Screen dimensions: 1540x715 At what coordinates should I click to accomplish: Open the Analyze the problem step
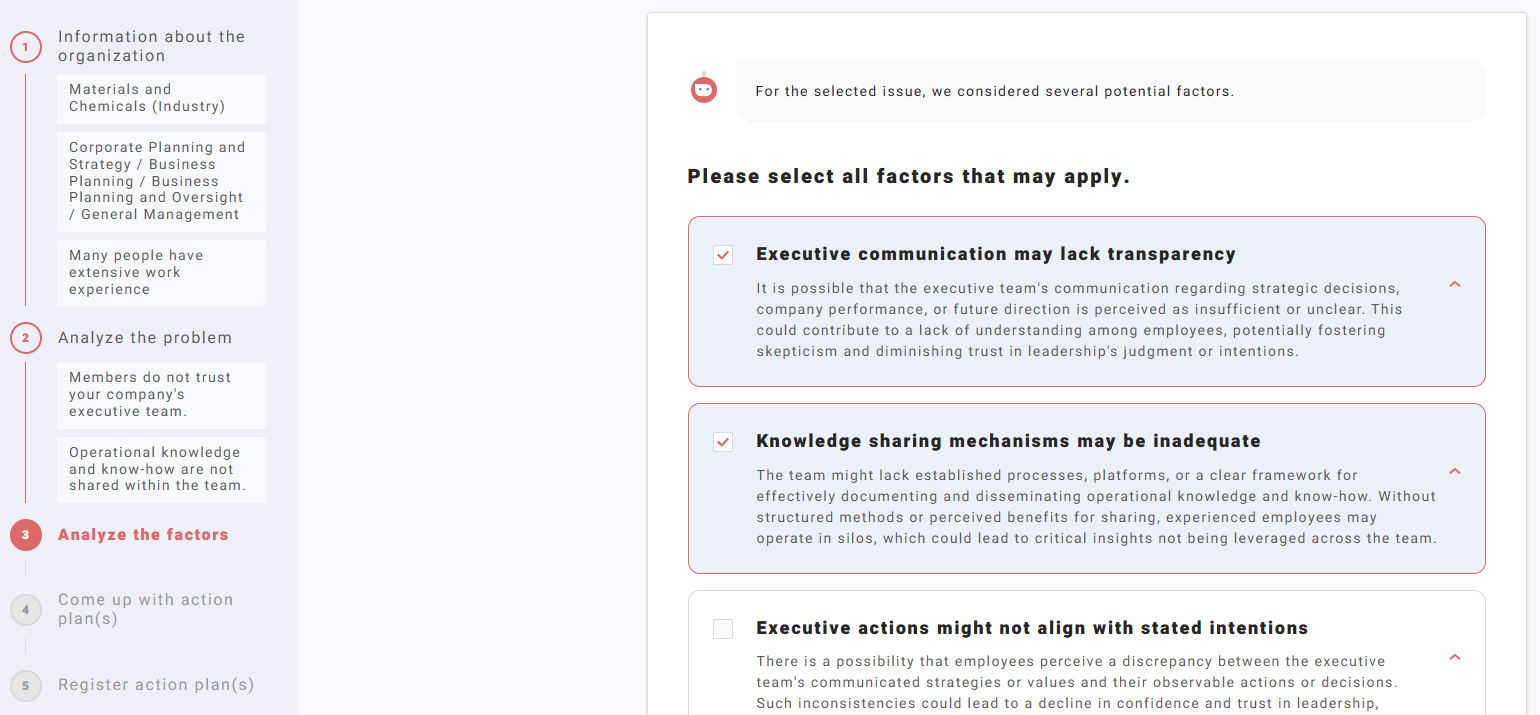tap(145, 338)
